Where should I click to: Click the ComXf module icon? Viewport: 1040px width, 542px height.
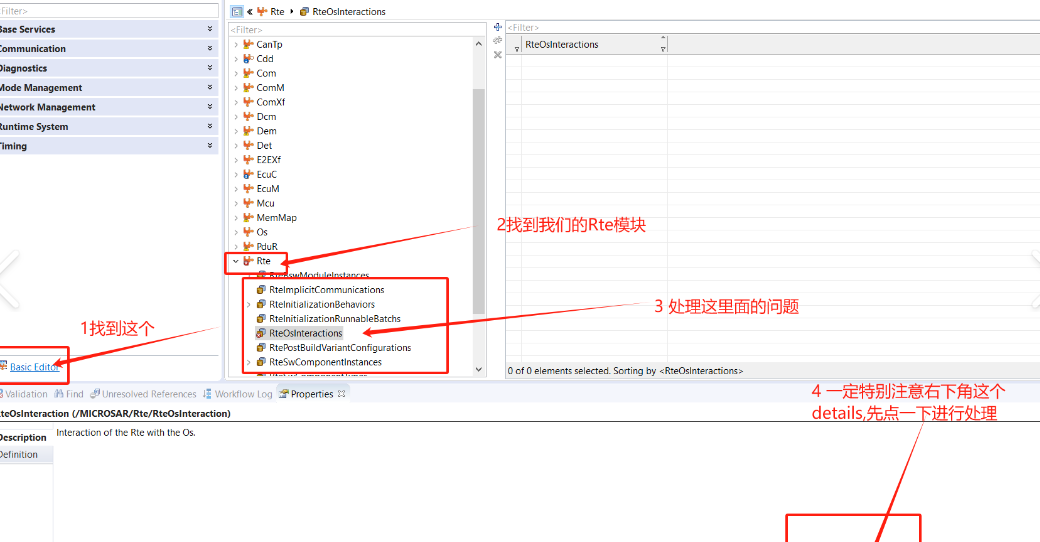248,102
